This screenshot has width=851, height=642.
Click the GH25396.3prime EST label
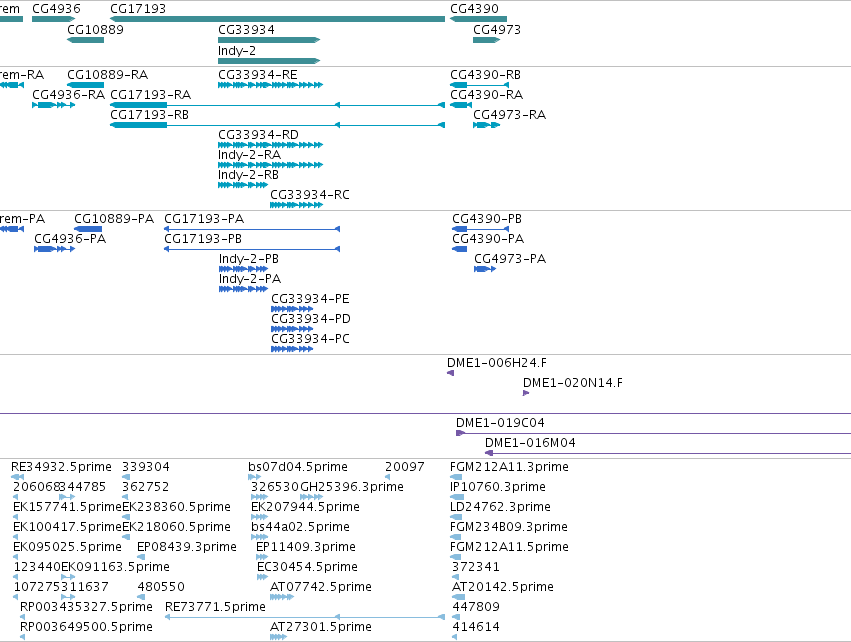coord(352,487)
